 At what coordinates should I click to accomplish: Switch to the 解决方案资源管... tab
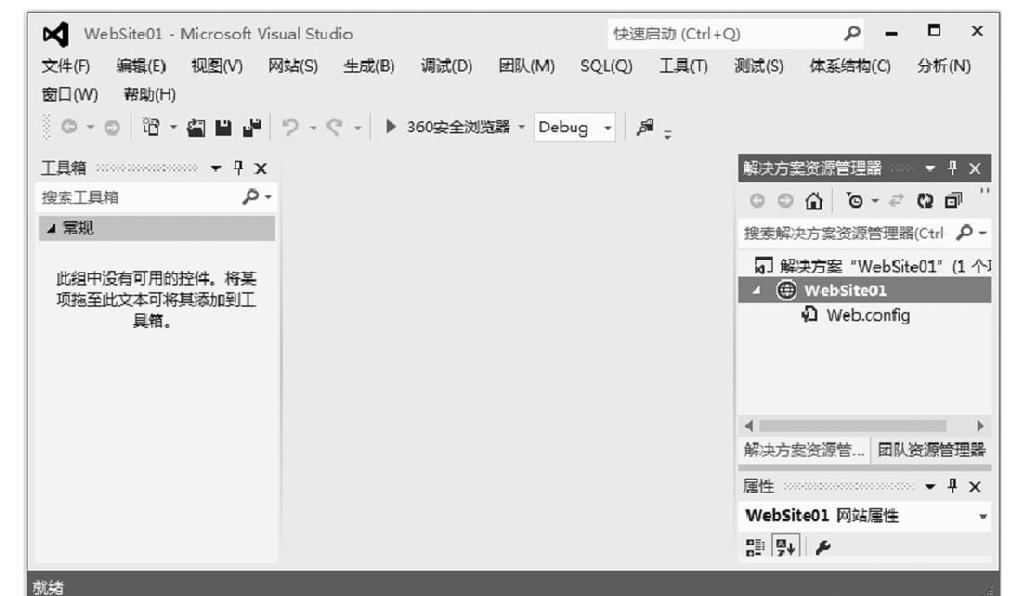tap(804, 450)
